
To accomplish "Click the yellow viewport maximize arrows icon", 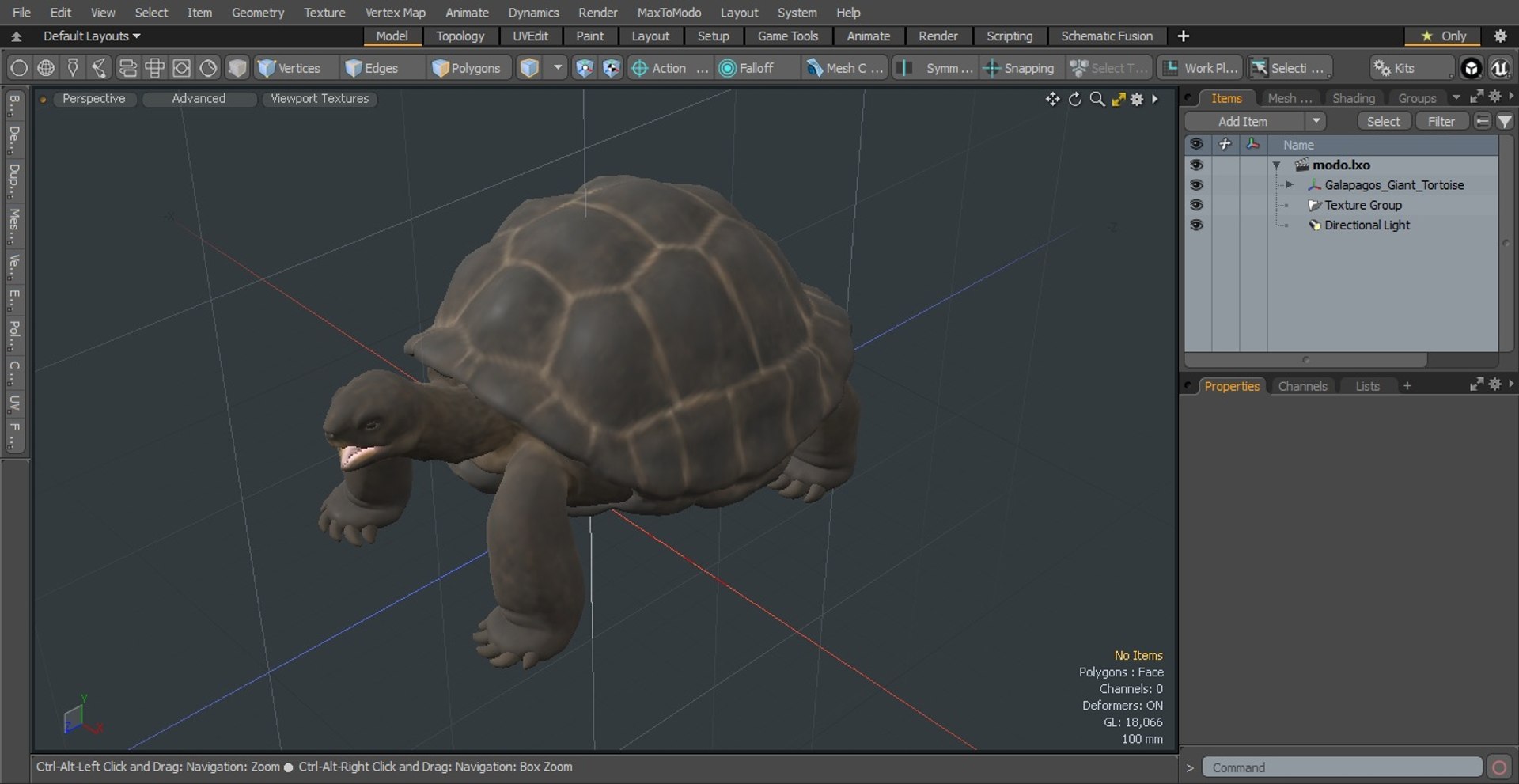I will [1118, 99].
